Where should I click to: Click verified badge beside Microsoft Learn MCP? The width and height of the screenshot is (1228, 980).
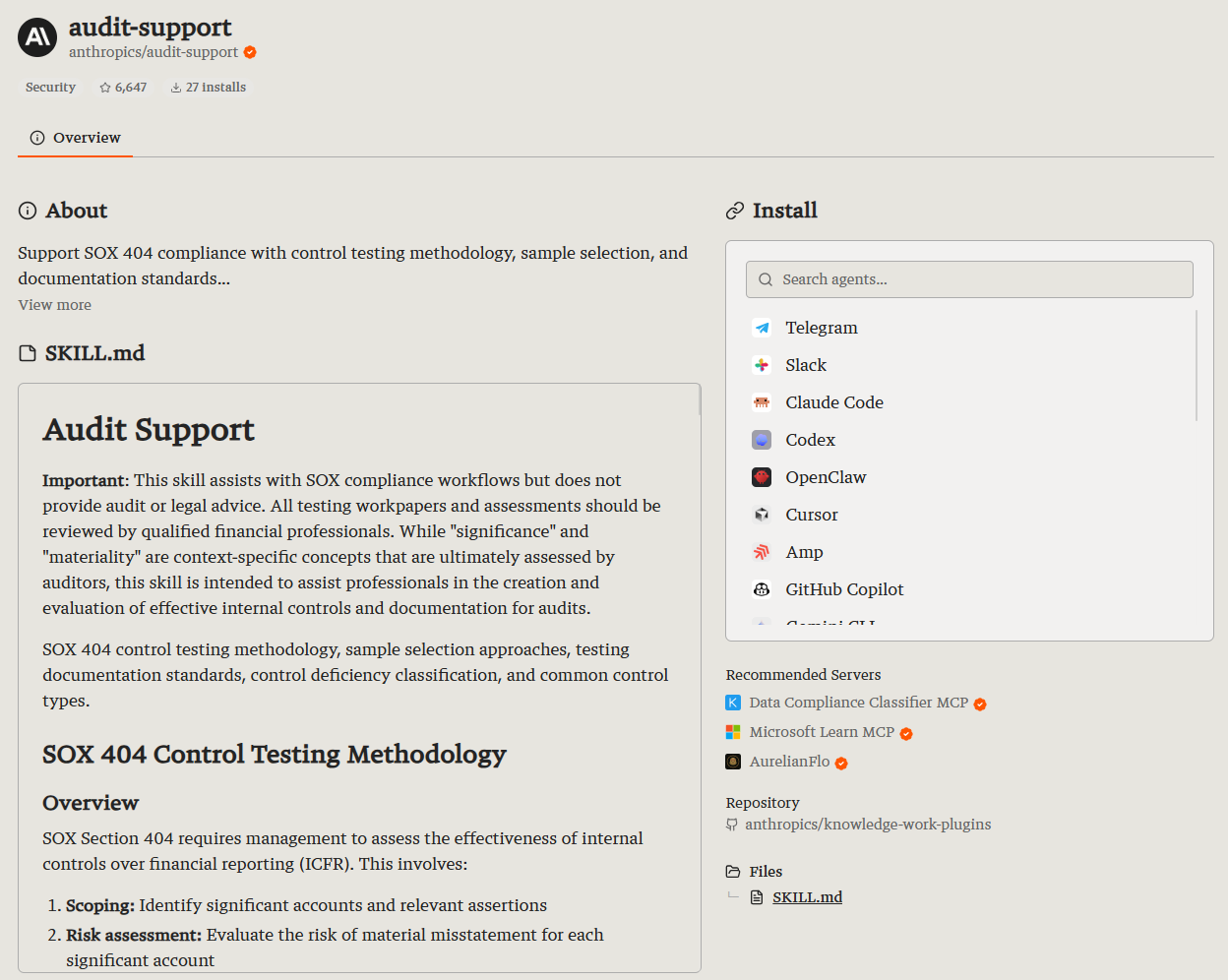click(x=906, y=734)
